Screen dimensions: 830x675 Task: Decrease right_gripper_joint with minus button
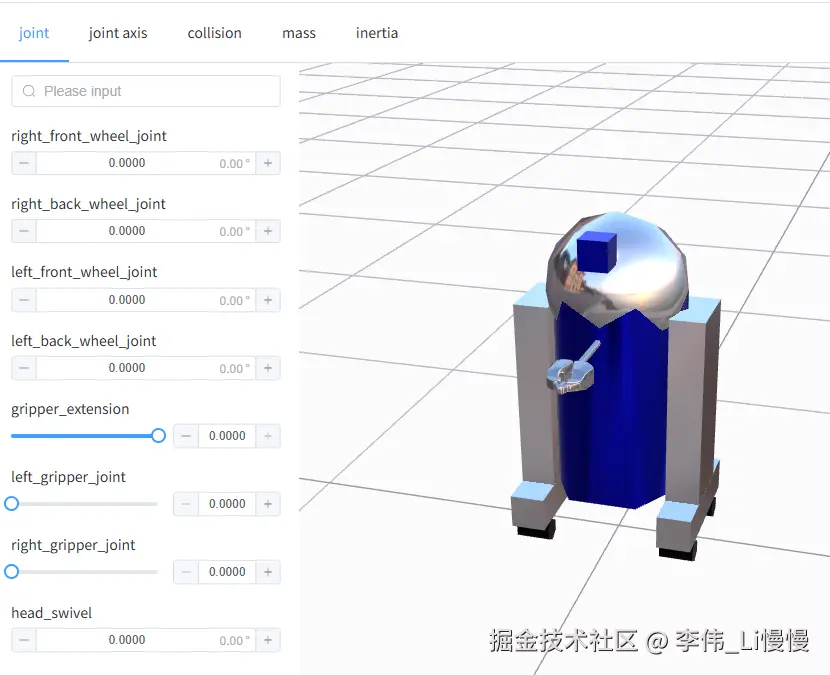(186, 572)
